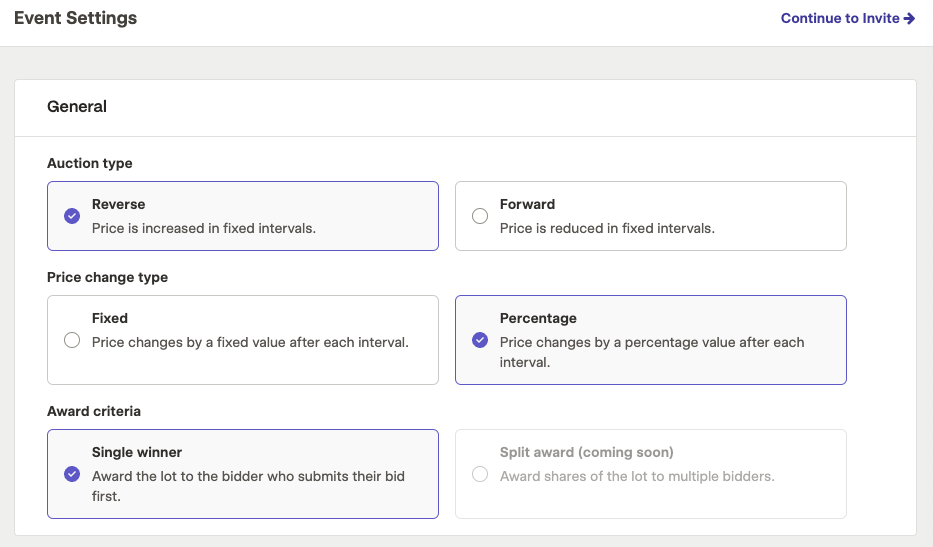Click the 'Award criteria' field label

coord(94,411)
